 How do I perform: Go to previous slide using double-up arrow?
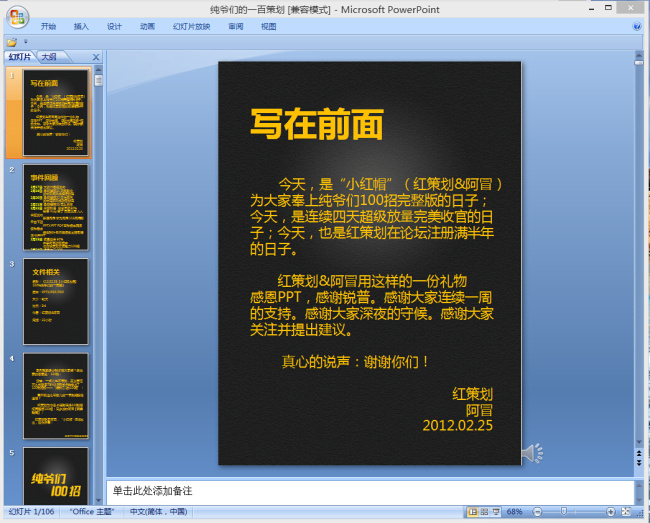pyautogui.click(x=639, y=454)
